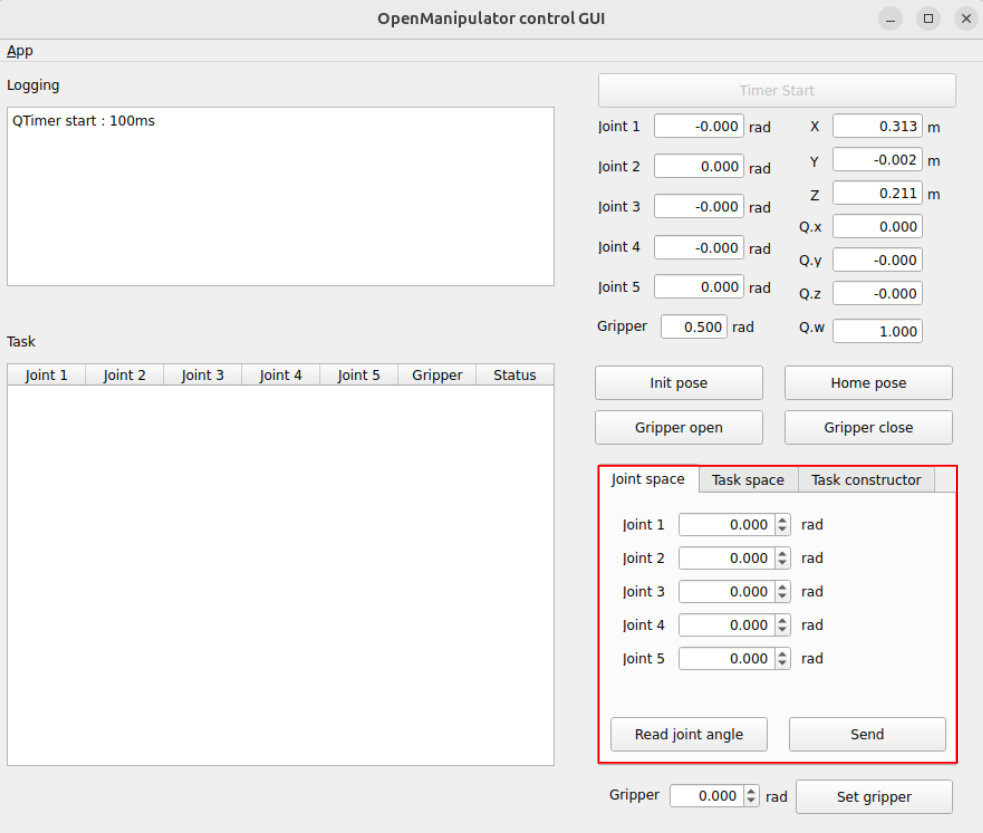
Task: Decrease Joint 2 spinbox value
Action: click(782, 563)
